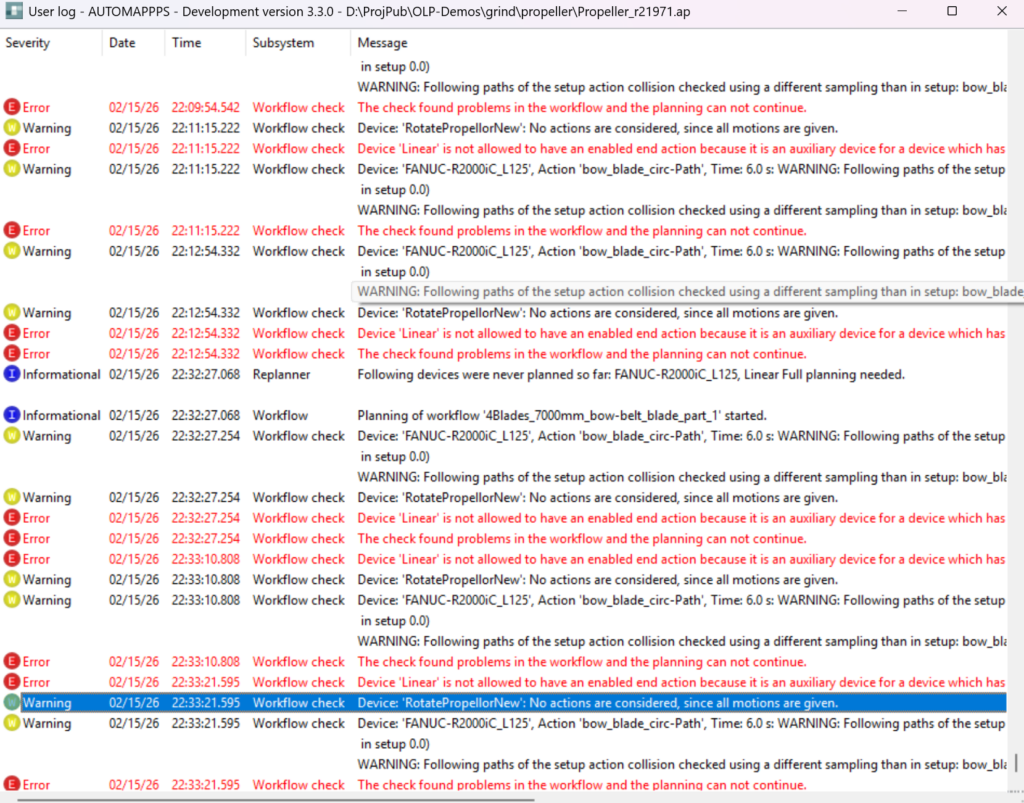Click the Message column header
The image size is (1024, 803).
pyautogui.click(x=382, y=43)
